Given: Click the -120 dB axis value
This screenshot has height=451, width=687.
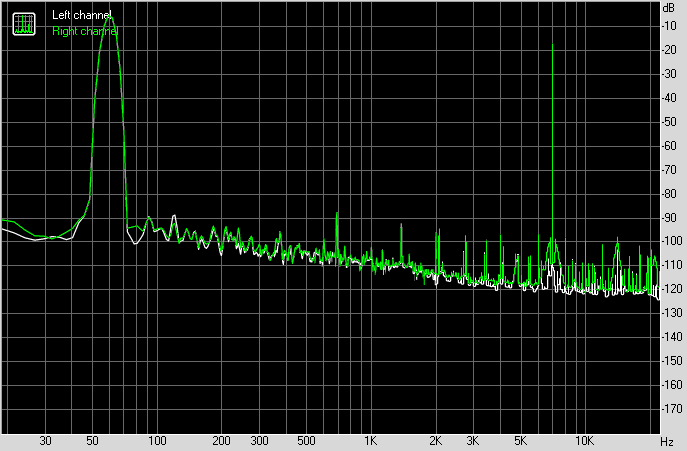Looking at the screenshot, I should (x=671, y=289).
